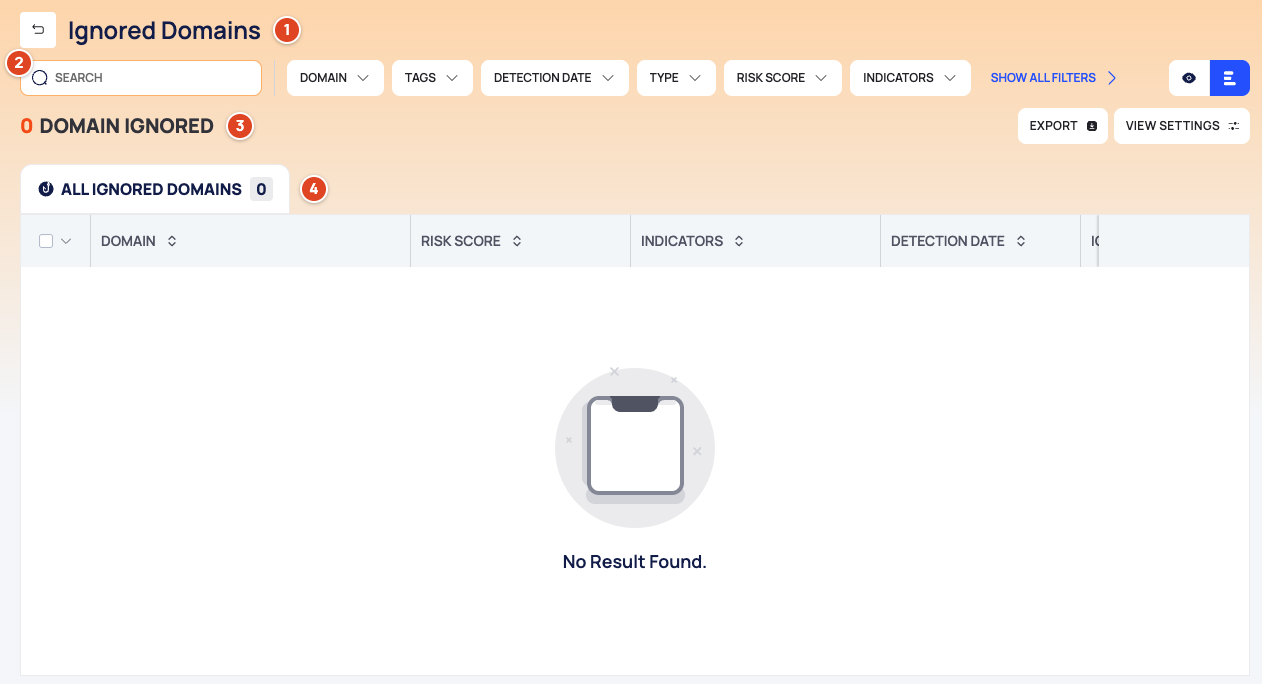1262x684 pixels.
Task: Open the Domain filter dropdown
Action: point(335,78)
